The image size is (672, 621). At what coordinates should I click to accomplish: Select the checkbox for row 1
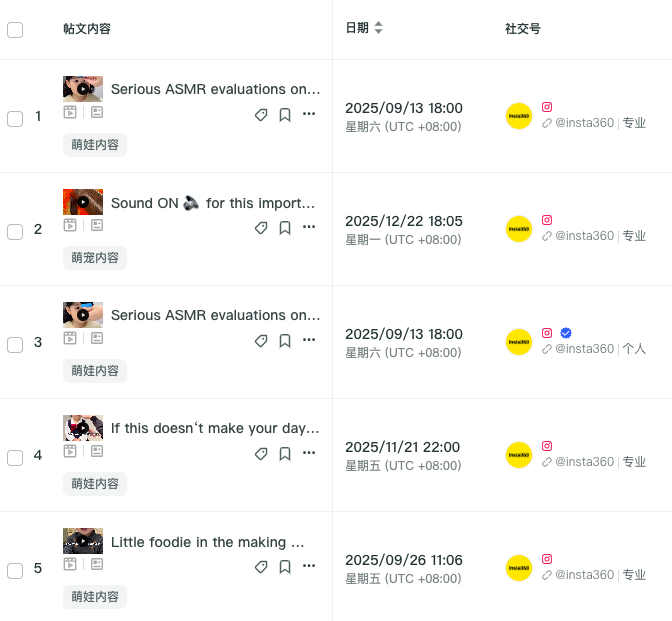click(15, 119)
